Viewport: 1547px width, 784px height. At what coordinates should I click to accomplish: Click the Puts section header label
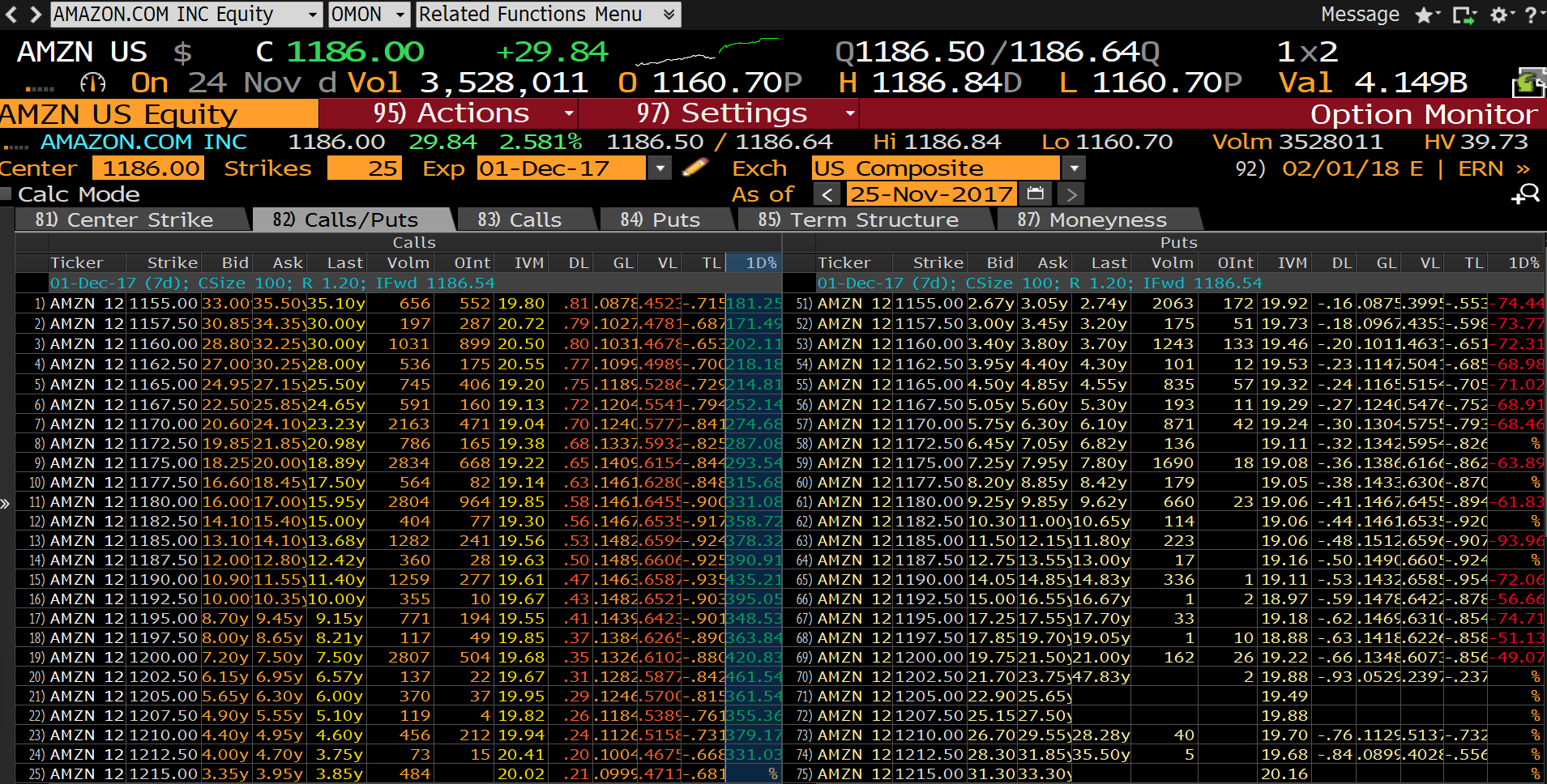click(x=1178, y=242)
